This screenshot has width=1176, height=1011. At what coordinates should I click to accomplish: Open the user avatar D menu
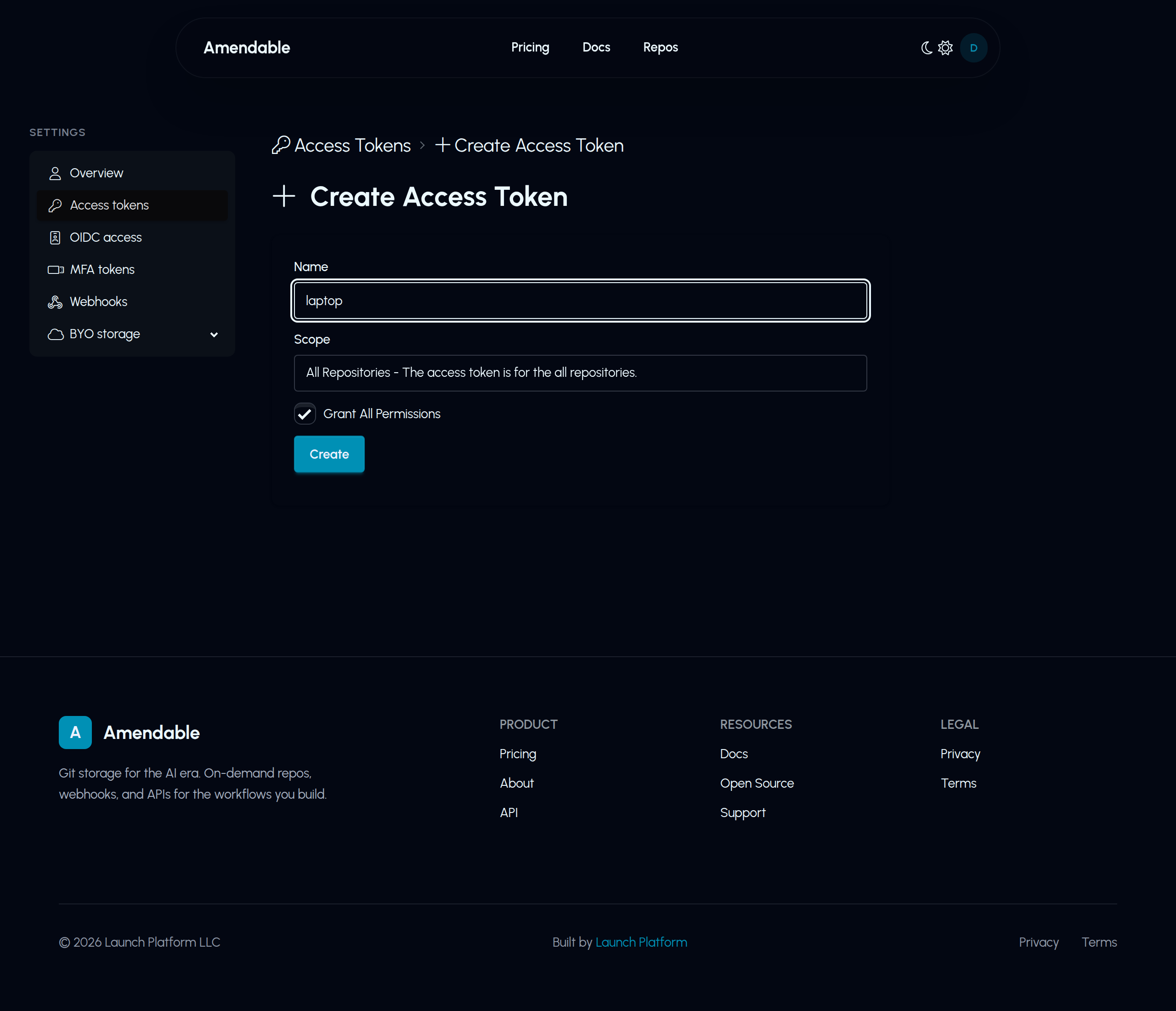coord(973,48)
